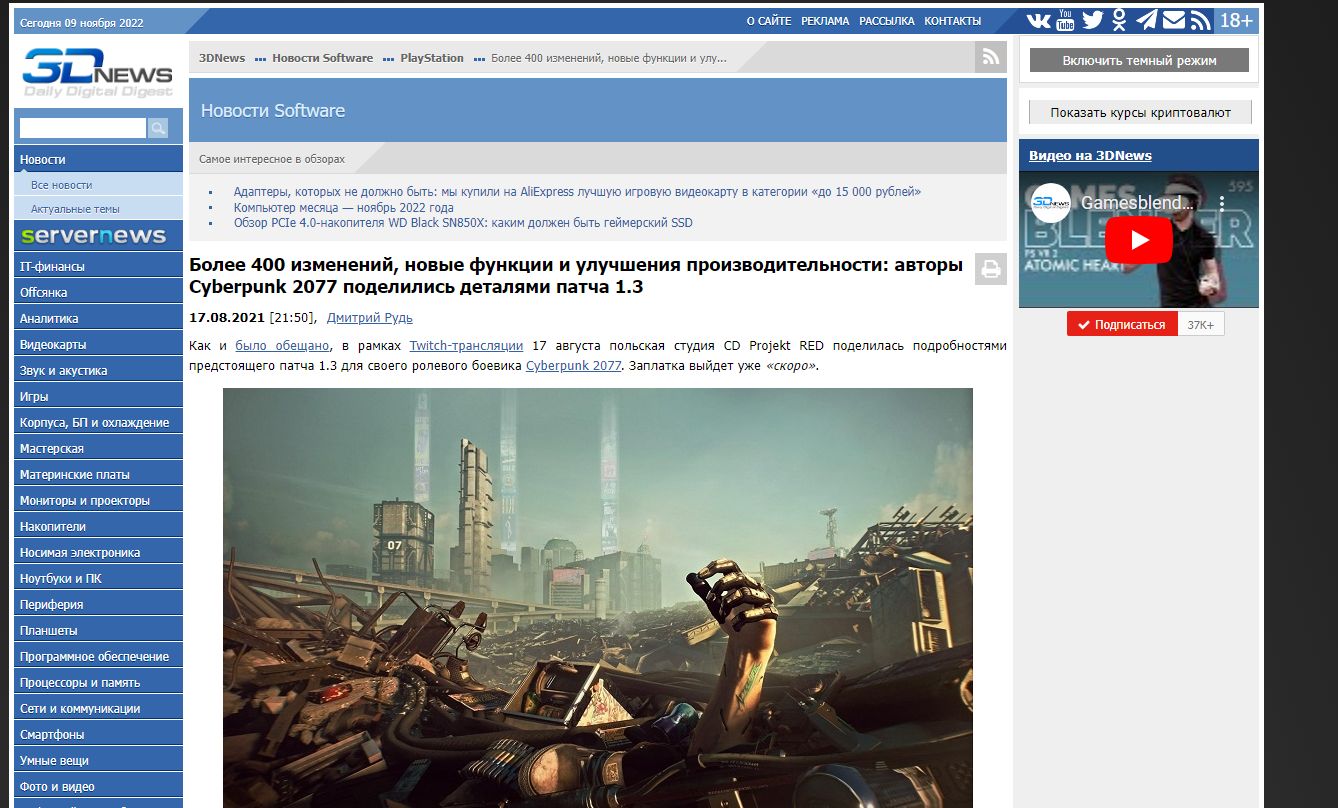Click author link Дмитрий Рудь
The width and height of the screenshot is (1338, 808).
[369, 318]
